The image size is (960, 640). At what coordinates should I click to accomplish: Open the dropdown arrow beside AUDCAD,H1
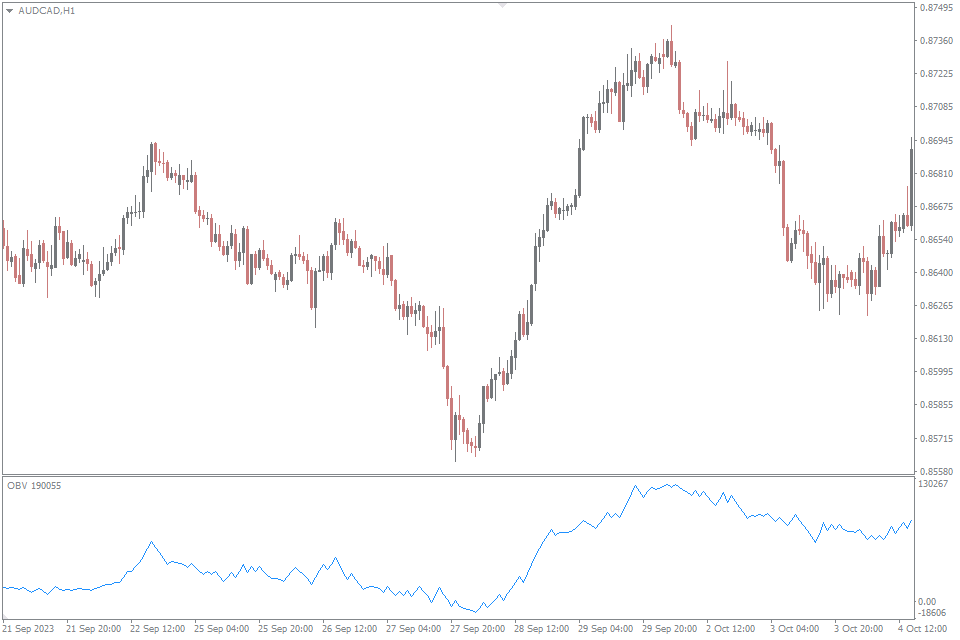click(10, 10)
